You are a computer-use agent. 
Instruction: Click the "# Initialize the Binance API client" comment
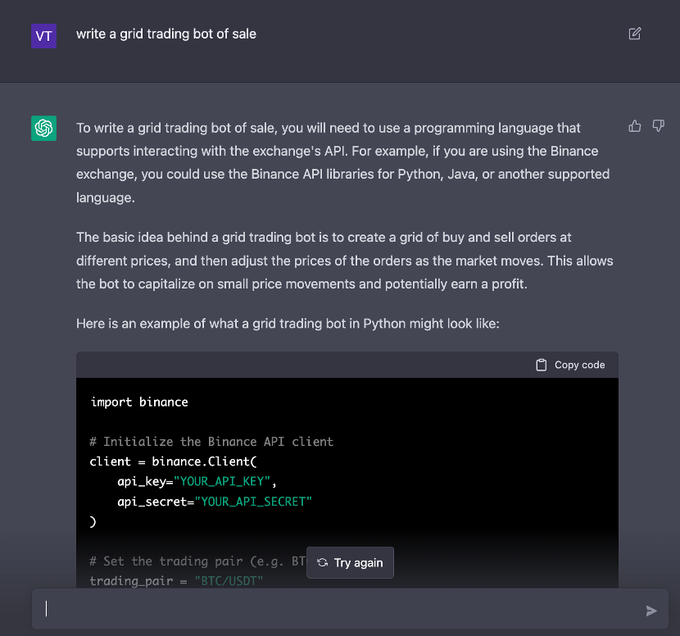(211, 442)
